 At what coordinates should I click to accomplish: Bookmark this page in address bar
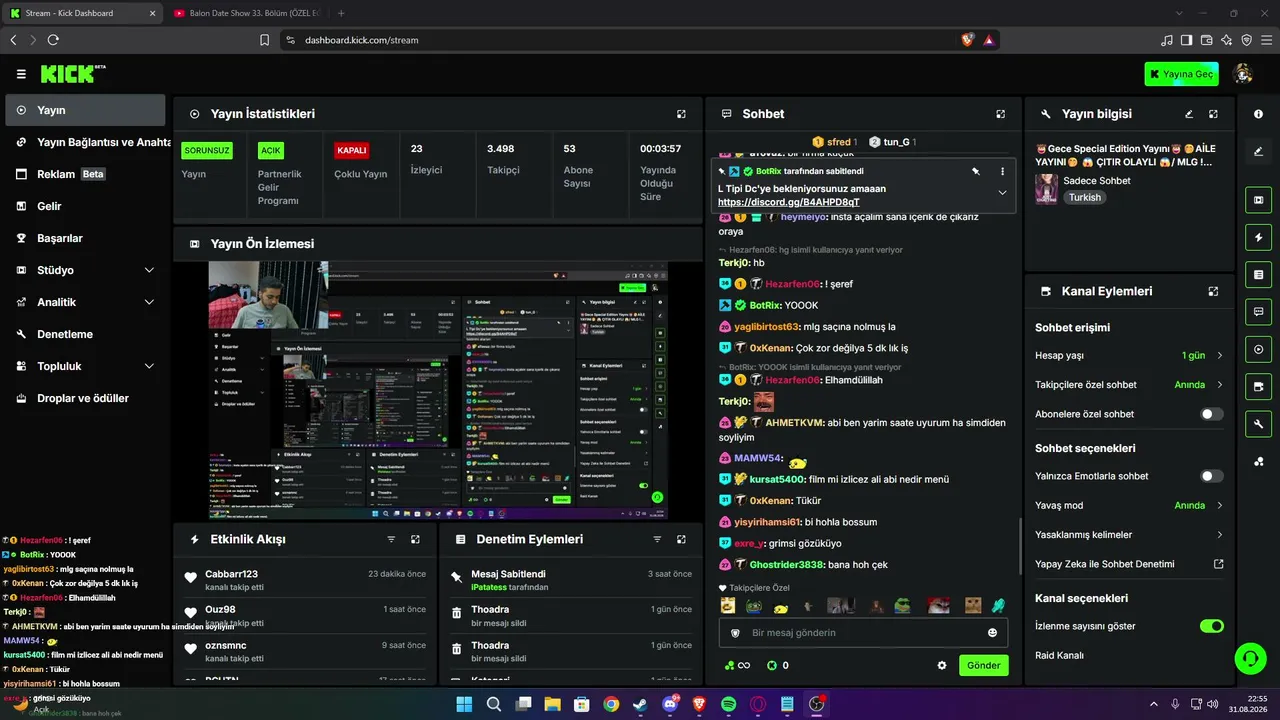coord(265,40)
